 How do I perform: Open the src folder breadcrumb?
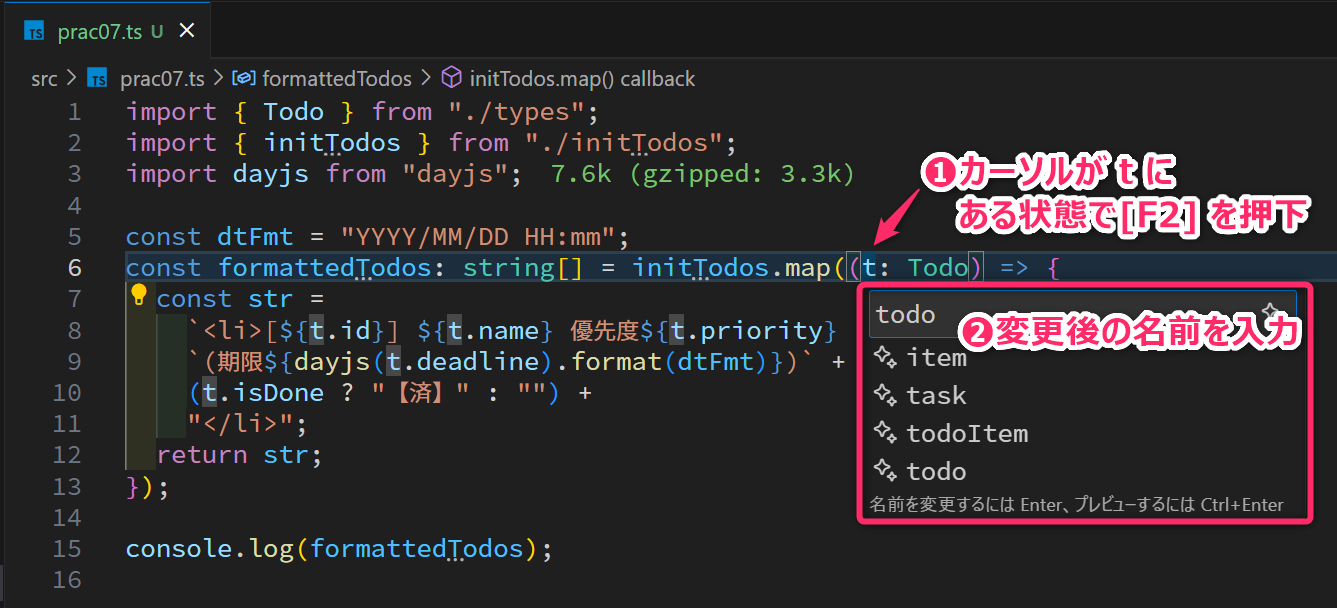pos(44,78)
